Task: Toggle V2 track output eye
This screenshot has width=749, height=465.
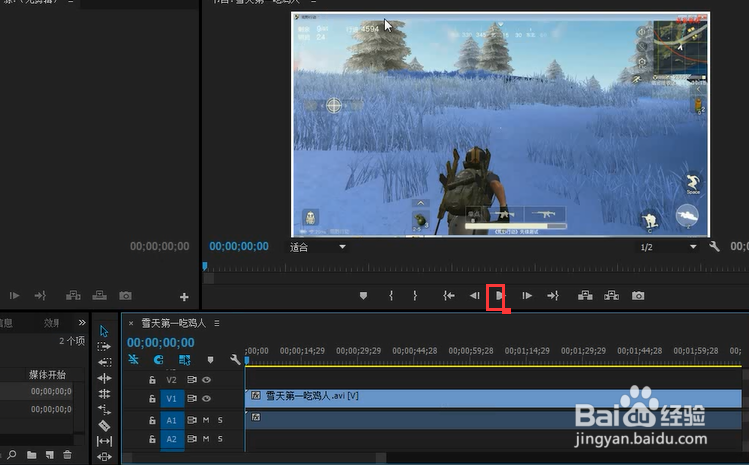Action: 206,380
